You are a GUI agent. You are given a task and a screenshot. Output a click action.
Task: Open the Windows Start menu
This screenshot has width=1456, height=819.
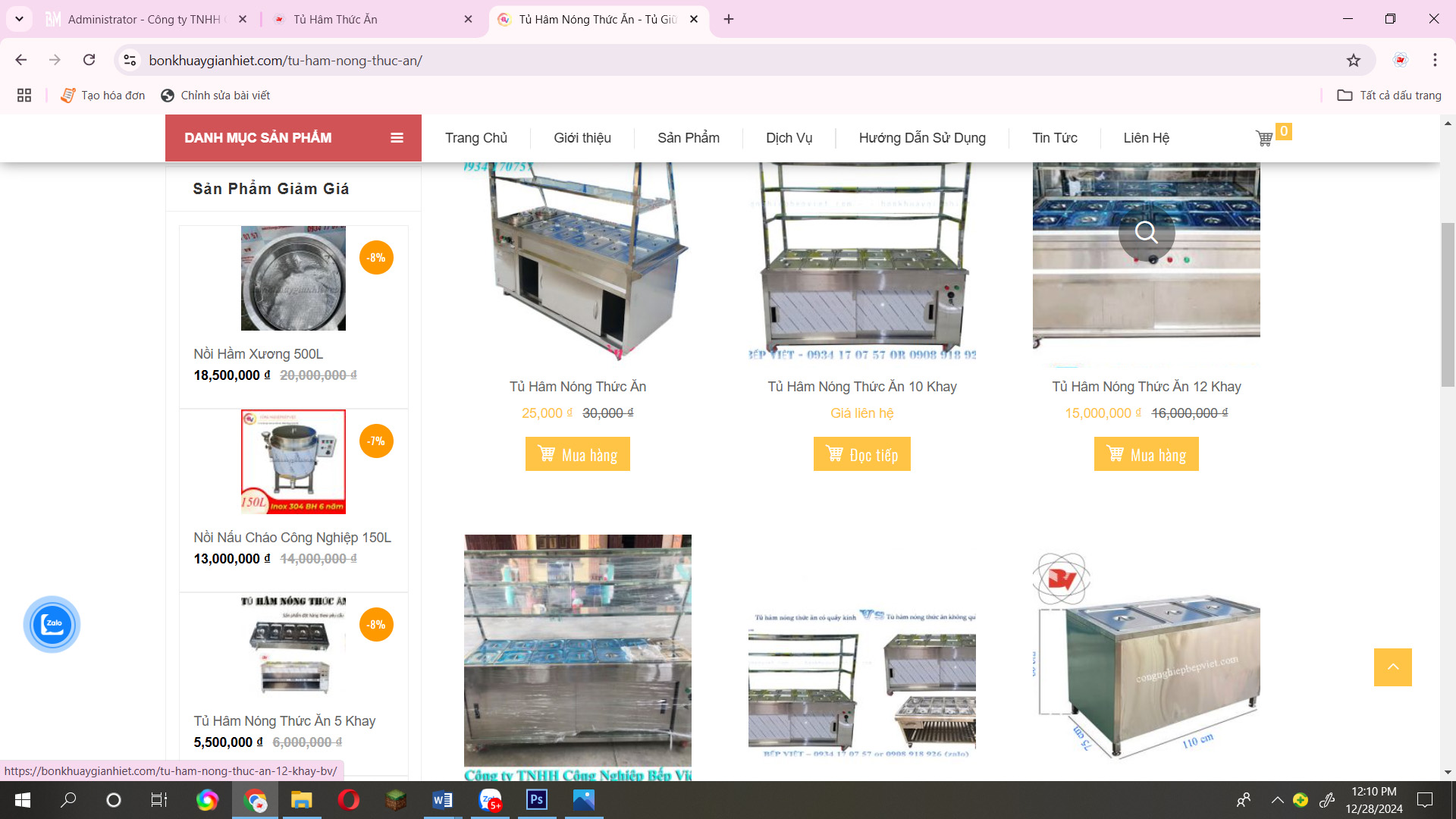pyautogui.click(x=23, y=800)
